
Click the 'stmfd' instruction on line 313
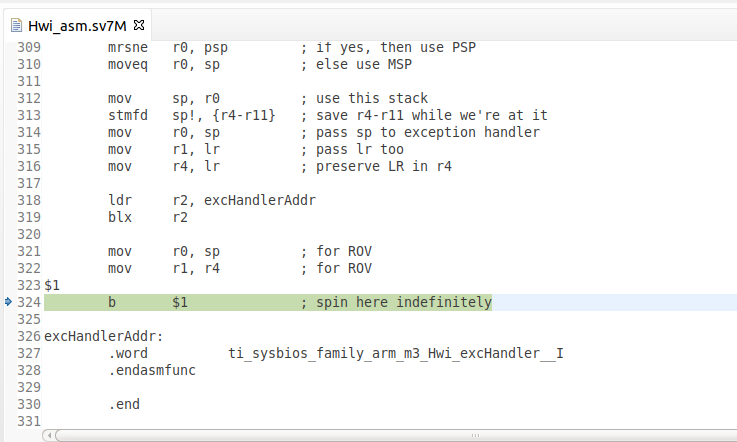pos(128,115)
